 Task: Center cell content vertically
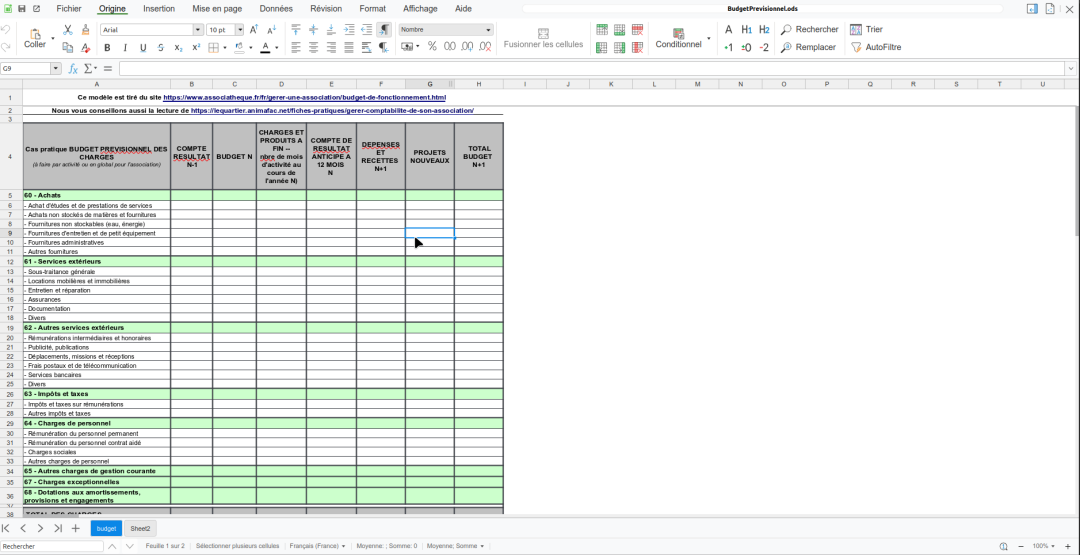313,30
